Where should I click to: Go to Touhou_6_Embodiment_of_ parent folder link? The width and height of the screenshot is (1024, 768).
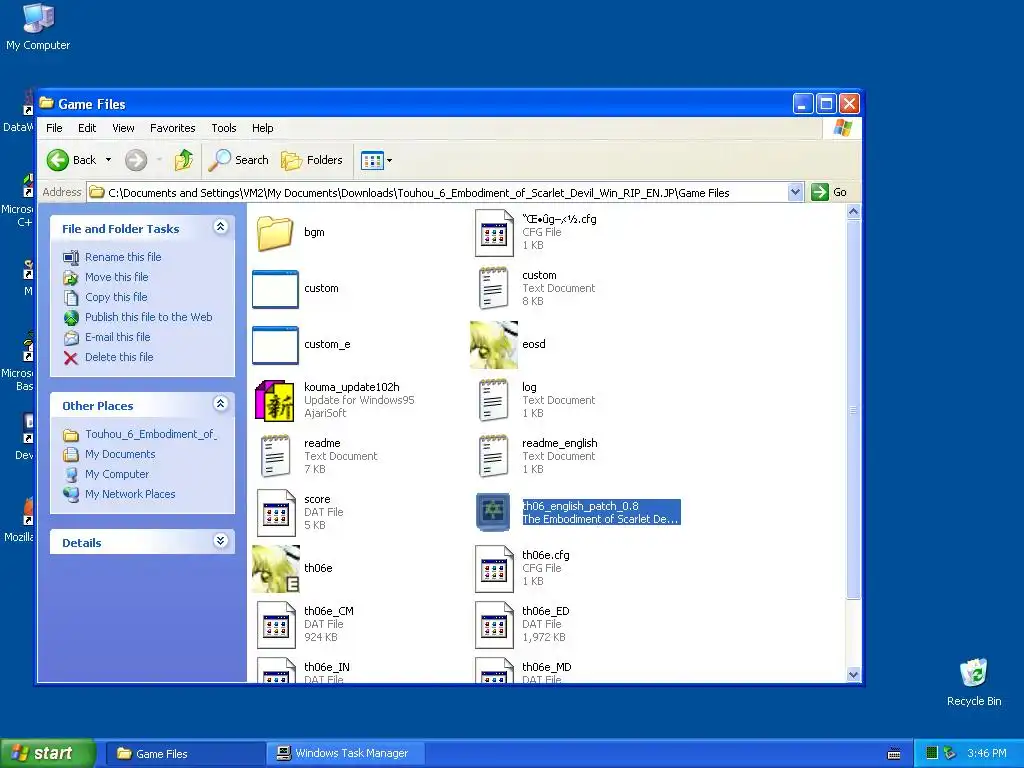point(151,434)
